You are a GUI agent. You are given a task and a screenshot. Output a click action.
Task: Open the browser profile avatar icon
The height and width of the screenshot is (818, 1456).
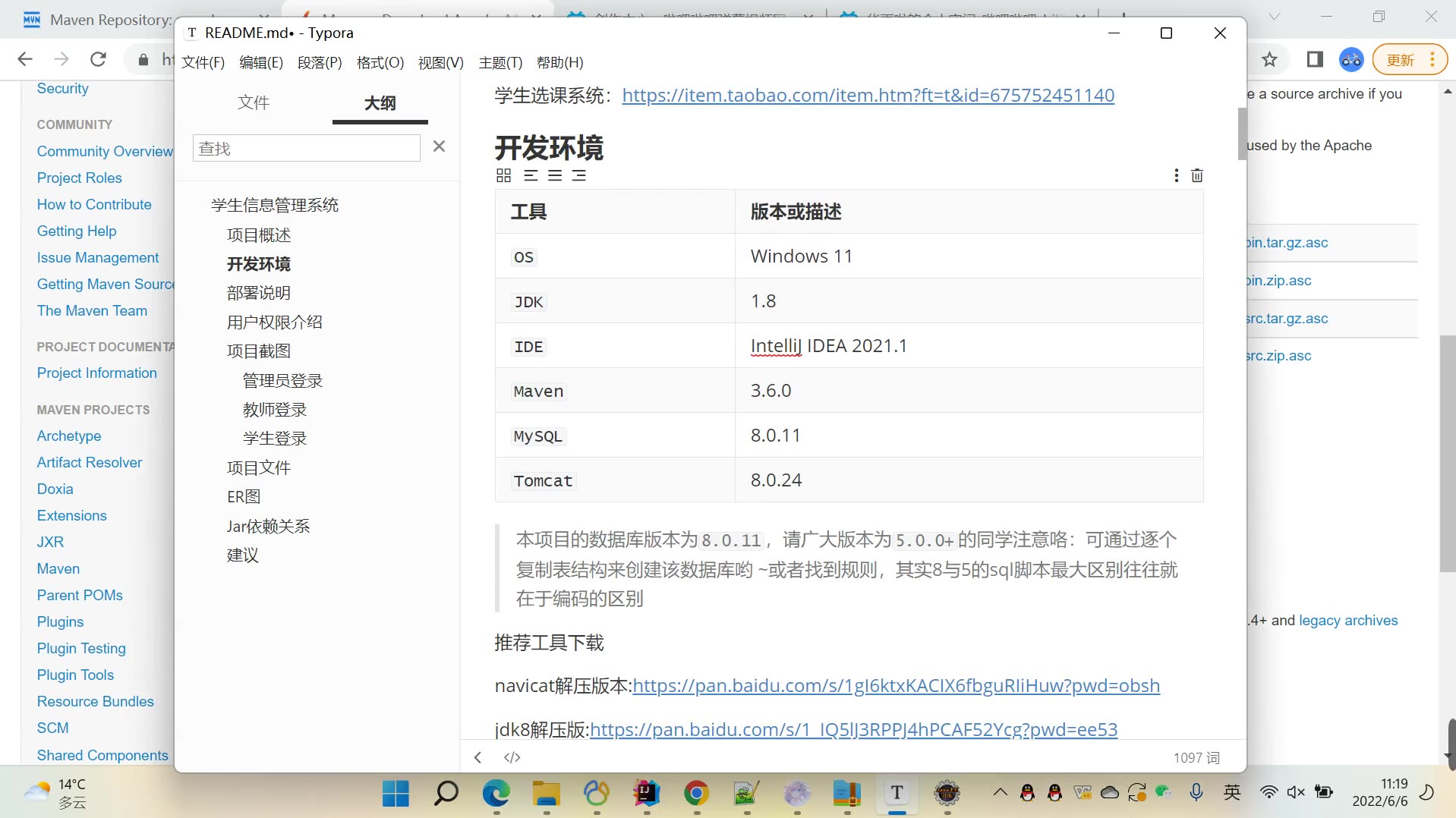pyautogui.click(x=1351, y=59)
